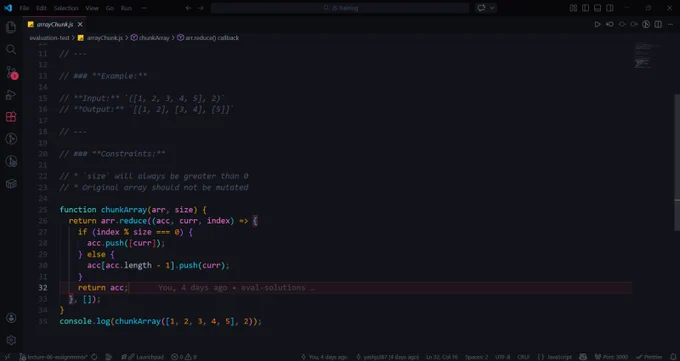Click evaluation-test in breadcrumbs
The image size is (680, 361).
coord(49,38)
